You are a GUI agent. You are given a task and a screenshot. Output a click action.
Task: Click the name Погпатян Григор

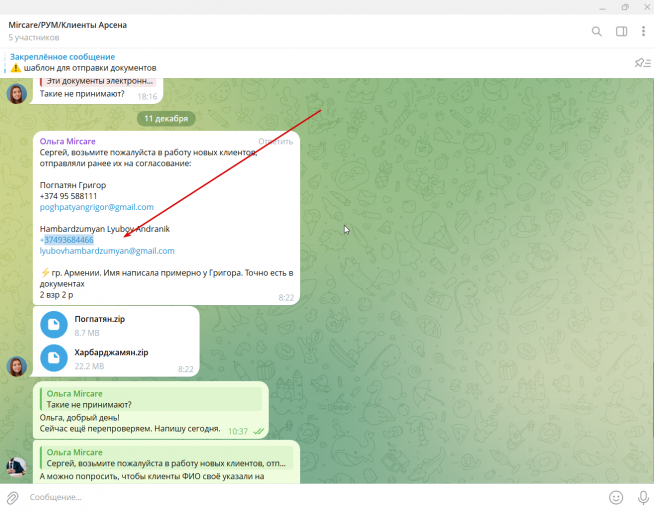click(73, 185)
